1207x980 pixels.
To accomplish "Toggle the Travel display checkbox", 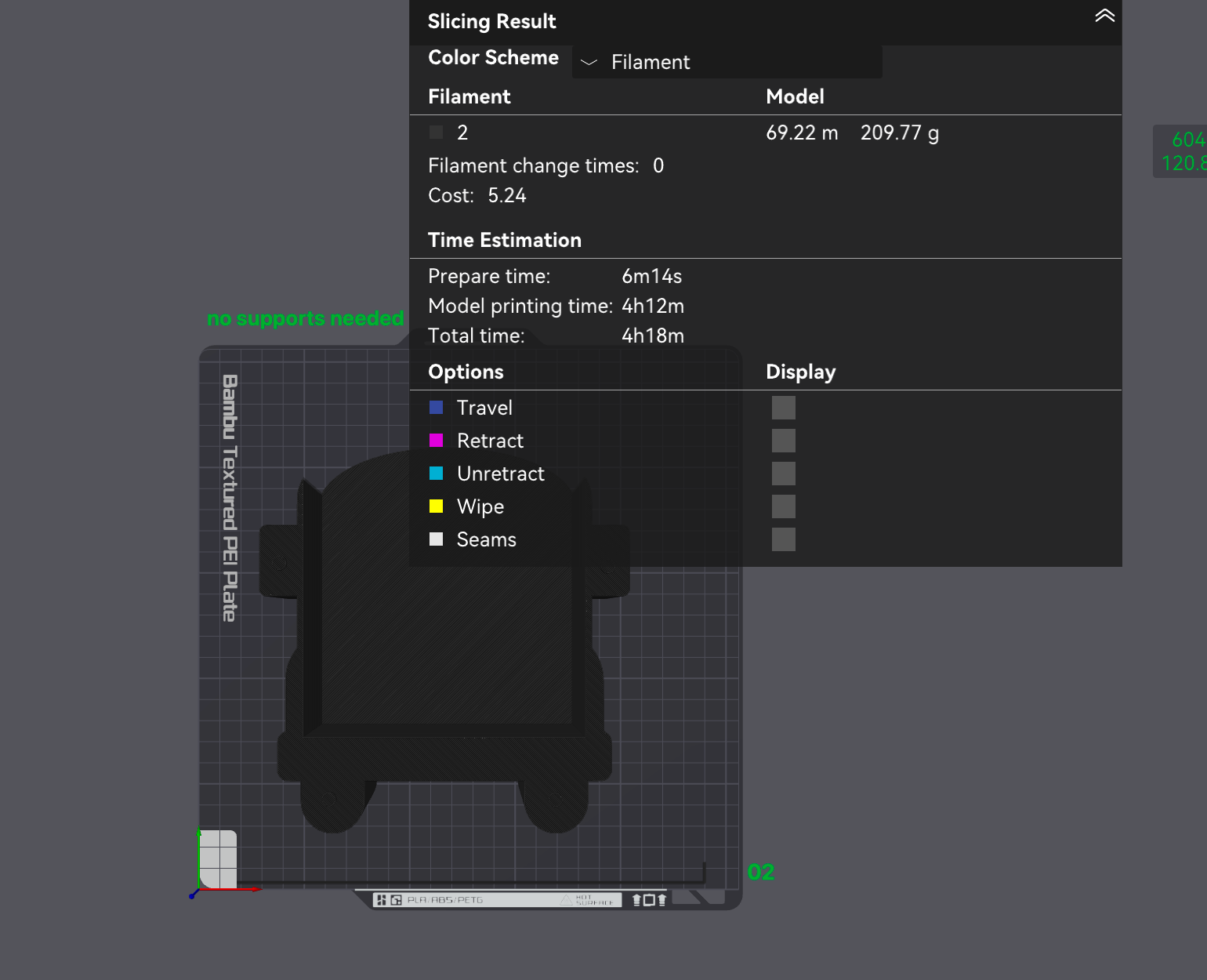I will [x=783, y=408].
